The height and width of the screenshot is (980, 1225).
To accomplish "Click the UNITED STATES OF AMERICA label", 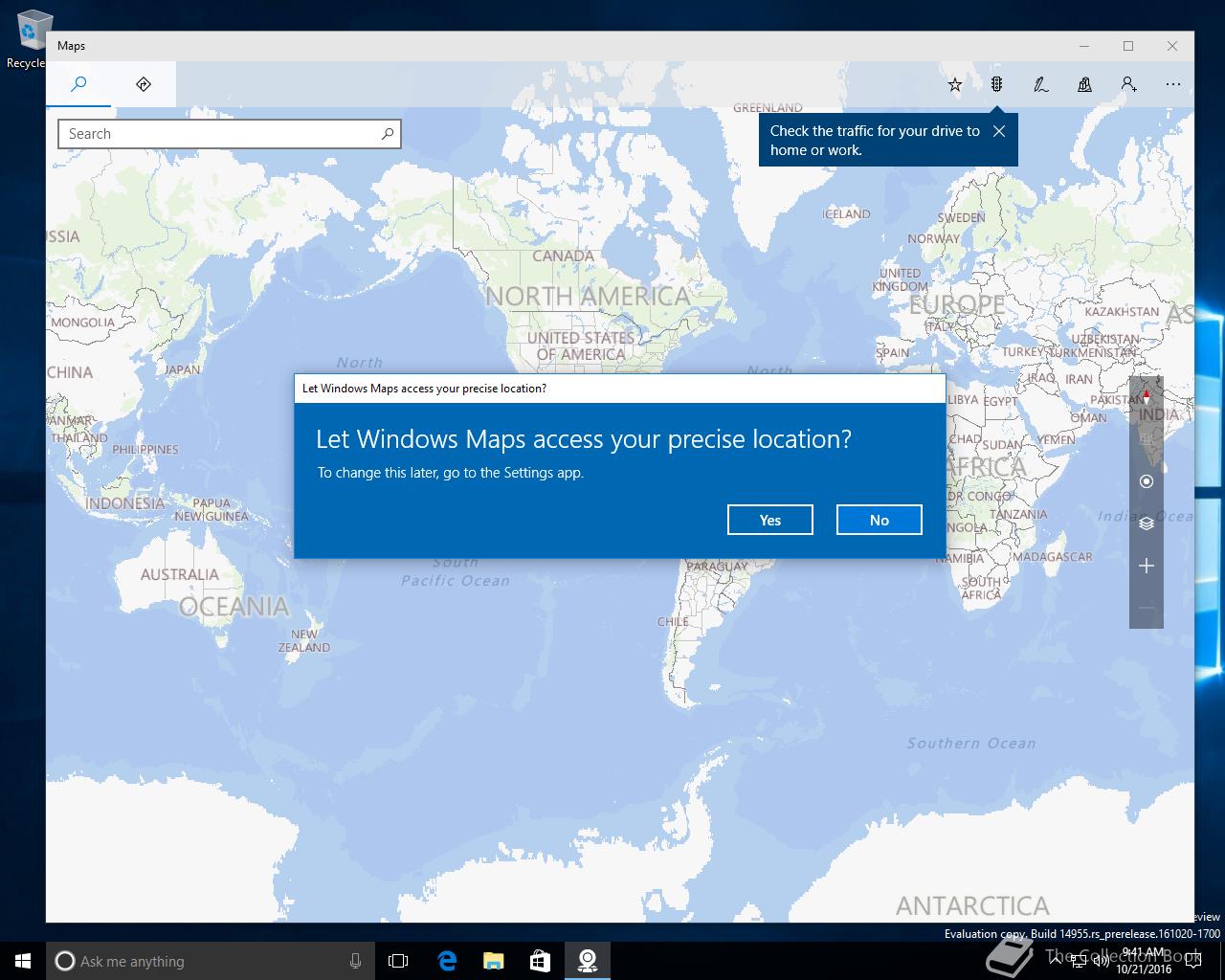I will point(581,345).
